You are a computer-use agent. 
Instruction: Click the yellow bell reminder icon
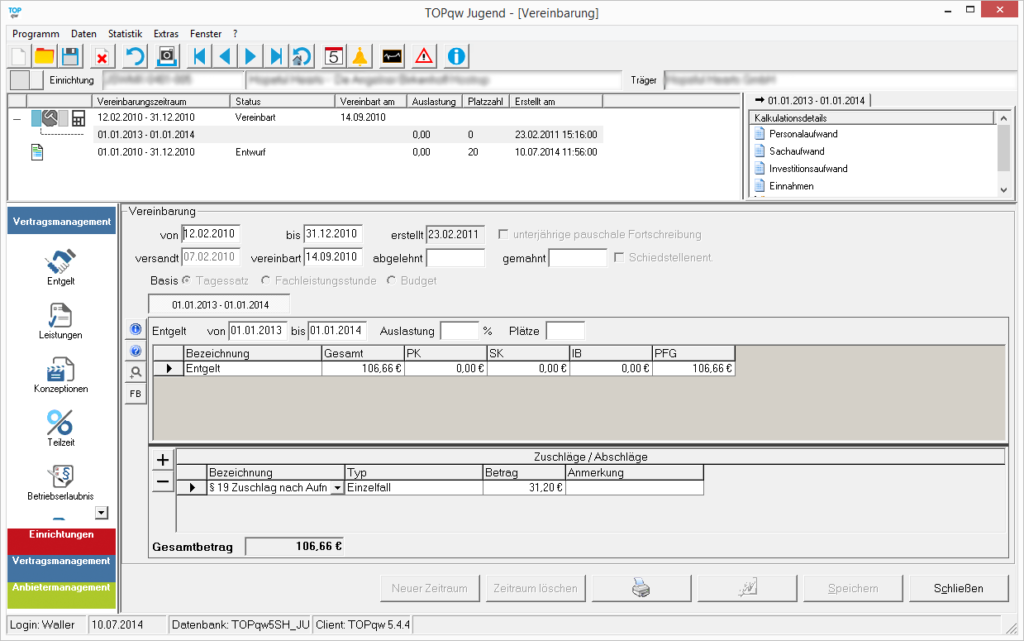click(360, 56)
